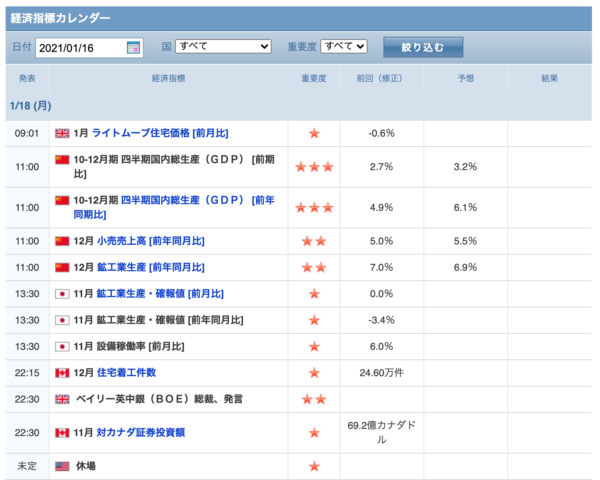
Task: Open 四半期国内総生産（GDP）[前年同期比] link
Action: click(174, 207)
